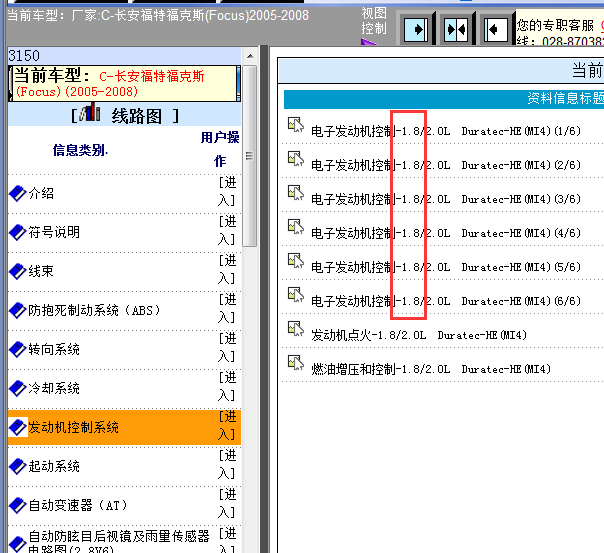Click the bookshelf icon beside 线路图

point(89,112)
